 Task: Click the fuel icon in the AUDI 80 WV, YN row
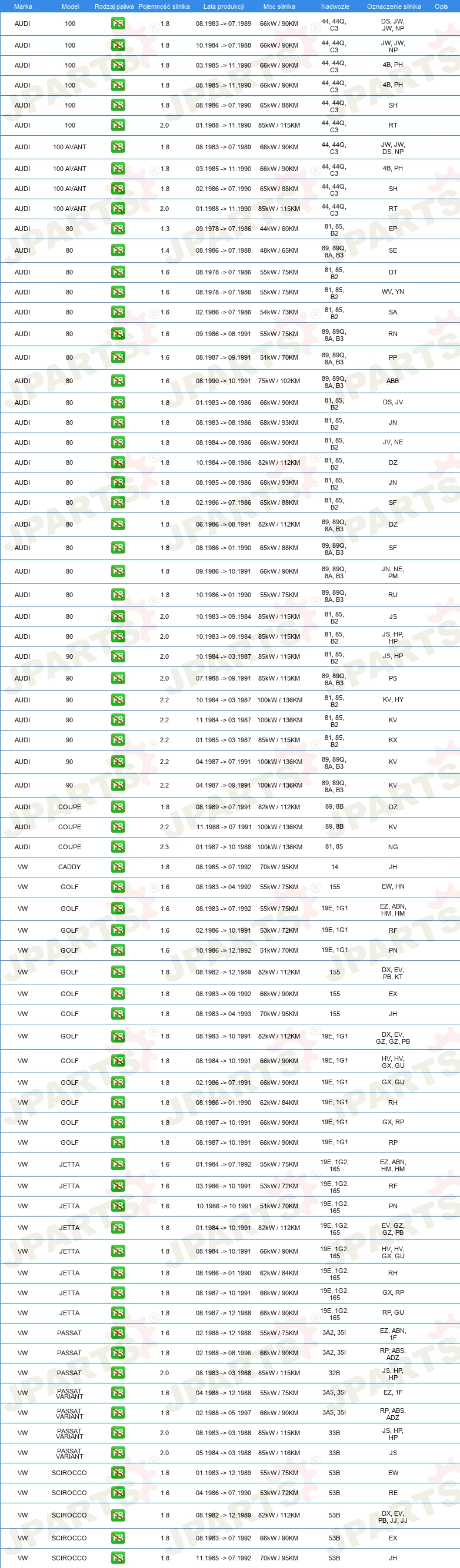point(118,292)
